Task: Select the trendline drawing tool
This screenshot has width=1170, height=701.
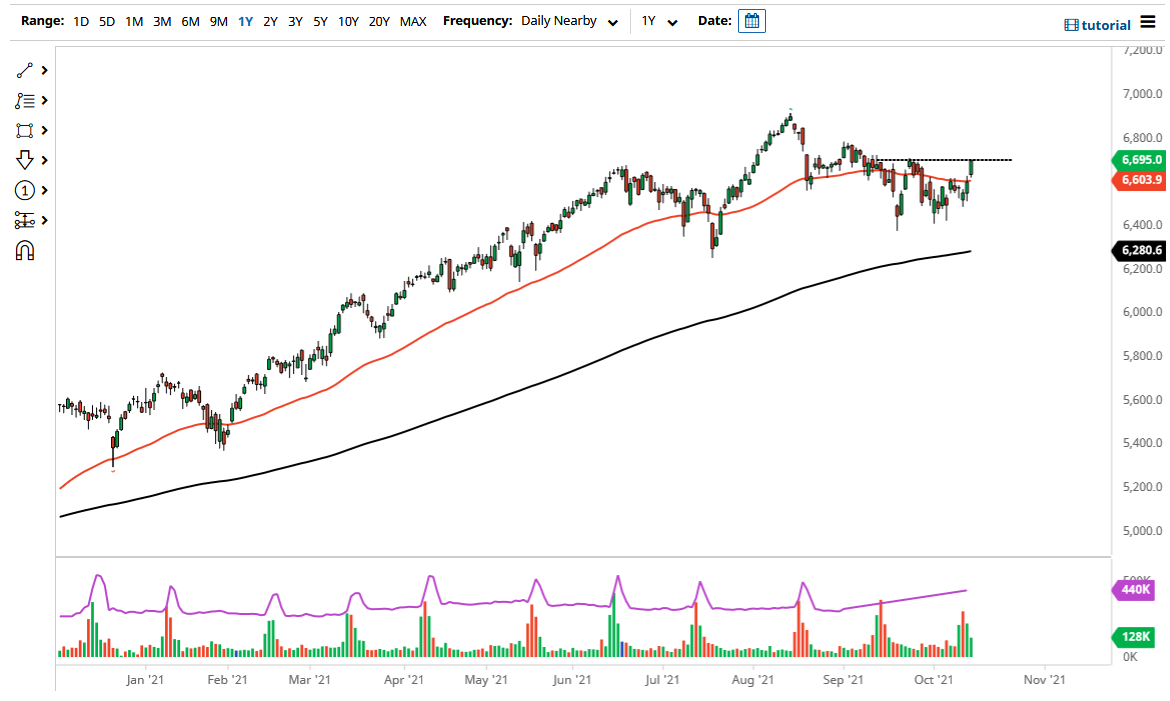Action: click(25, 70)
